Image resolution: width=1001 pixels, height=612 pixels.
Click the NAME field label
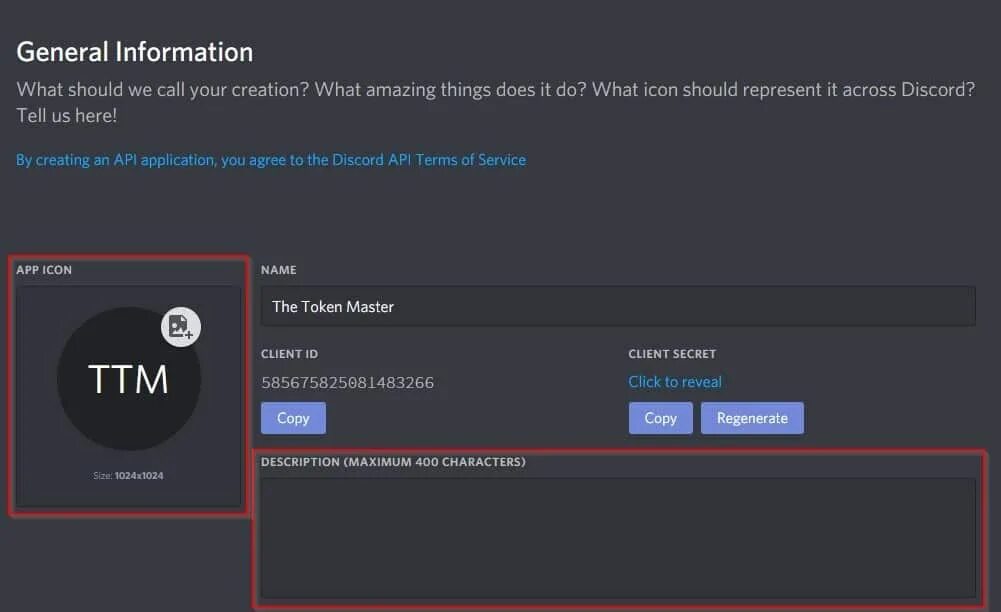click(278, 270)
